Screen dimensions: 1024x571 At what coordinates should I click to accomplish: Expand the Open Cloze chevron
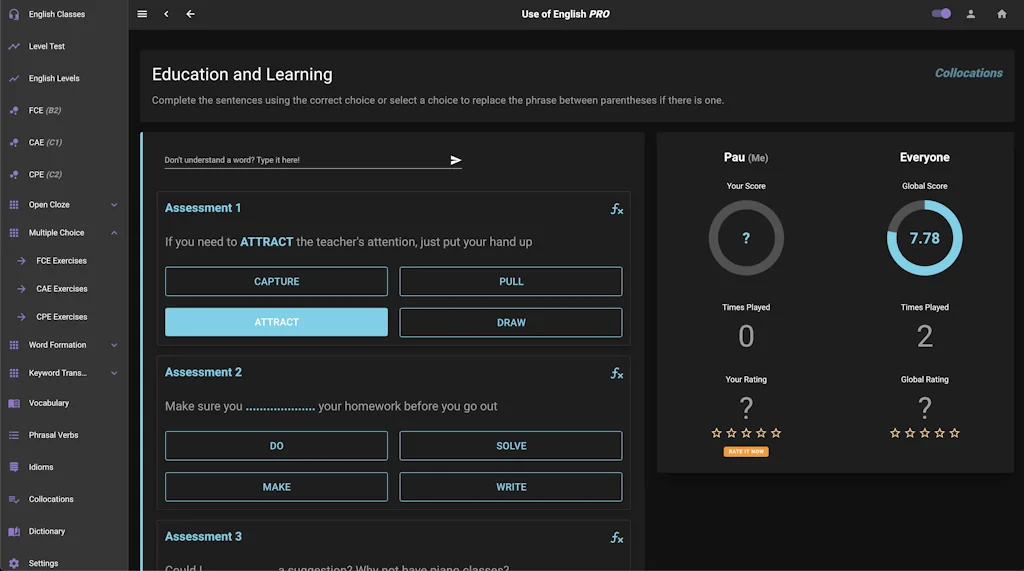point(114,204)
